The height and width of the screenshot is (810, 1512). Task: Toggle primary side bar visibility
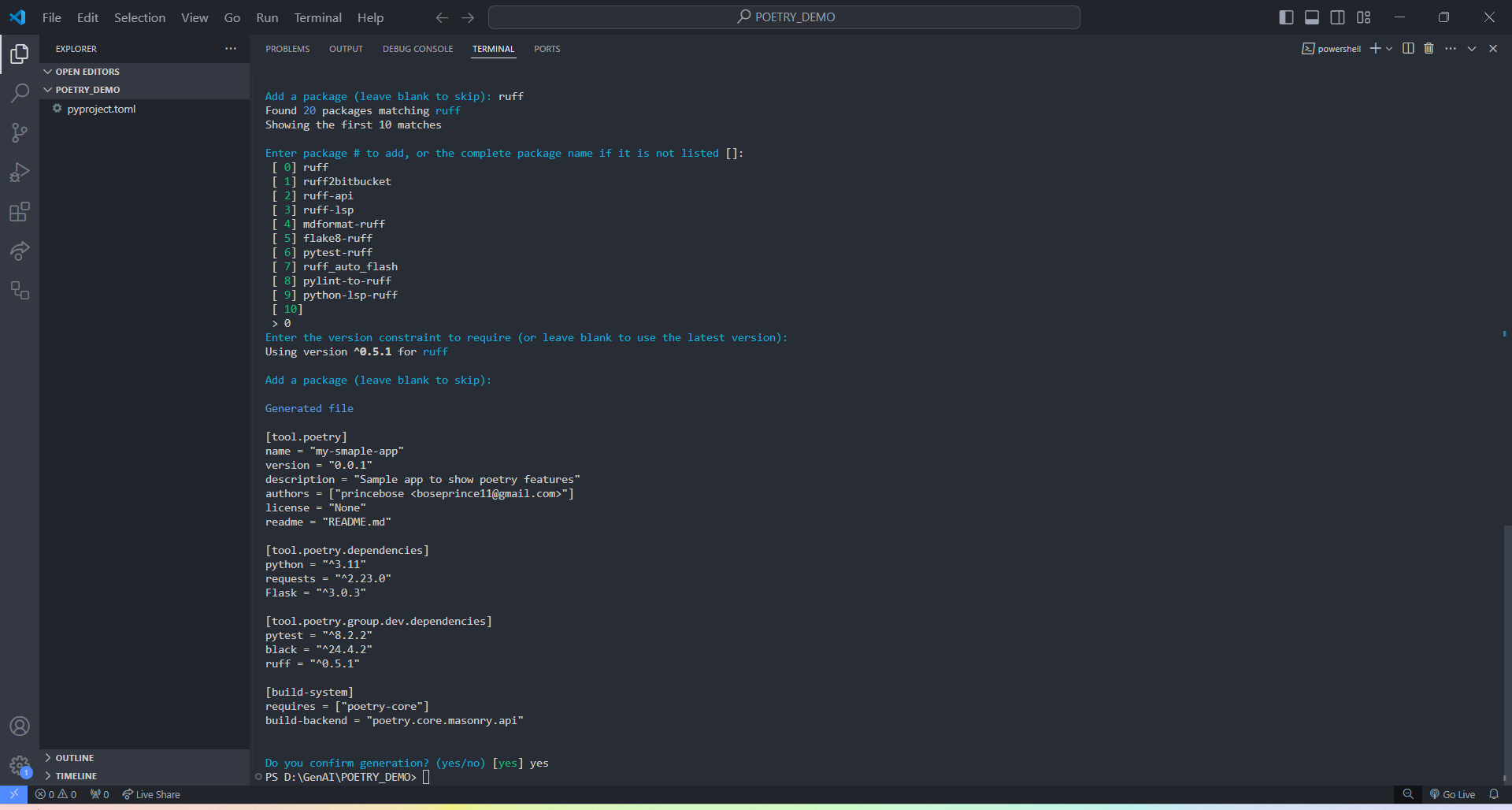coord(1286,17)
